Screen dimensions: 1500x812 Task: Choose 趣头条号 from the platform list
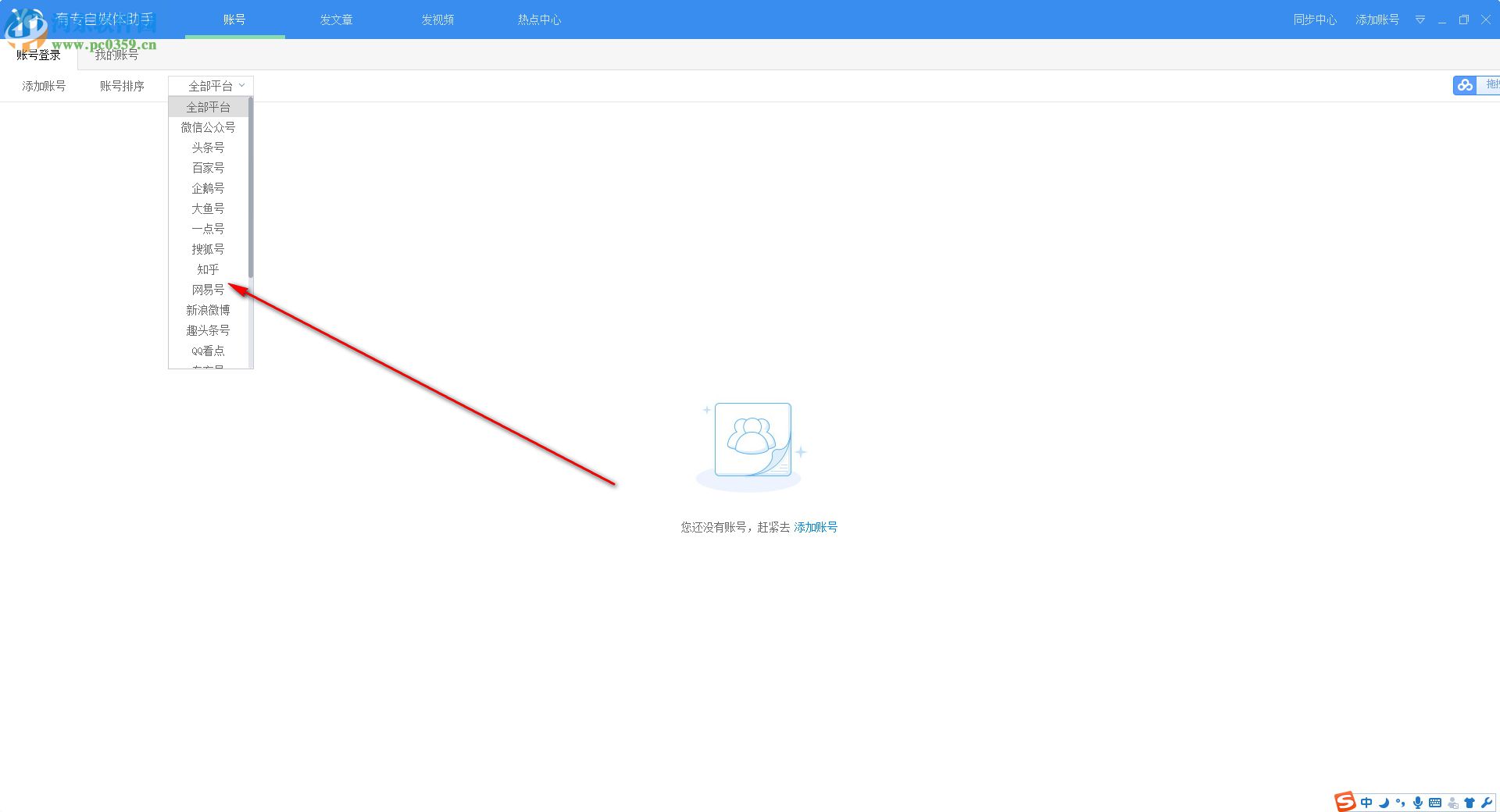(x=209, y=330)
